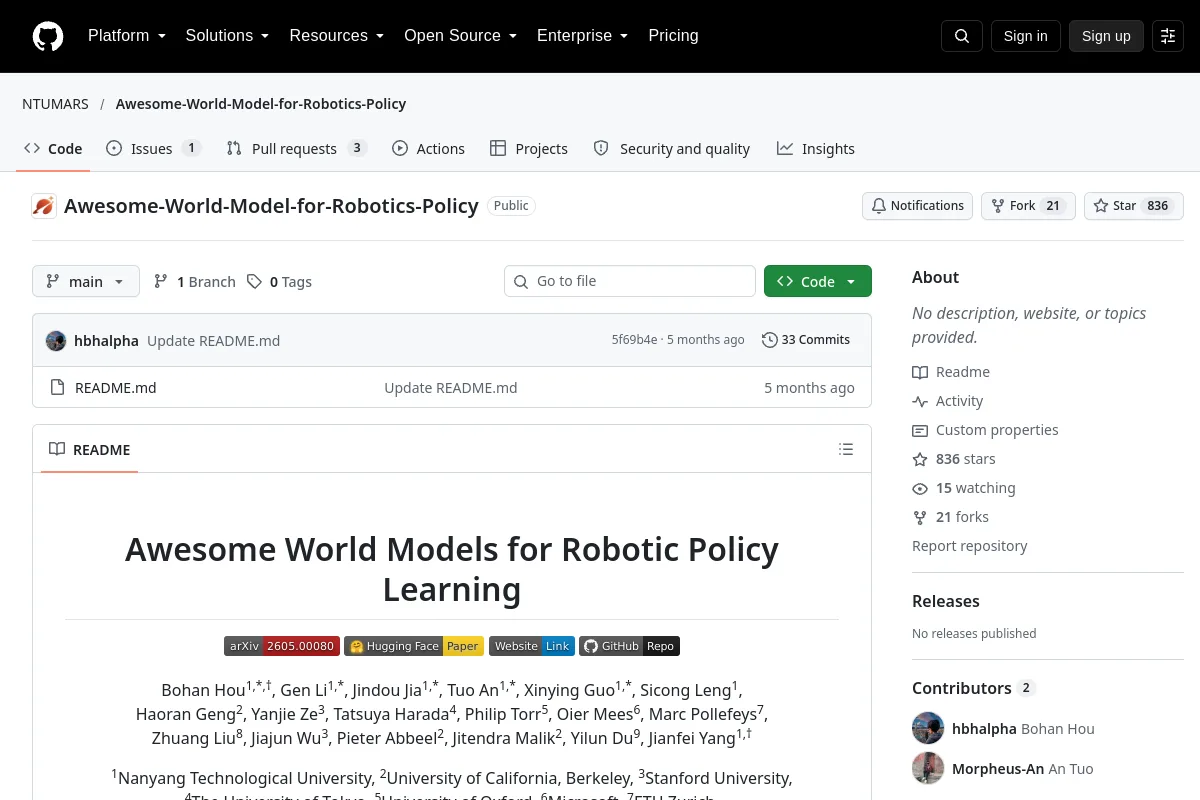Click Report repository link

(x=970, y=546)
